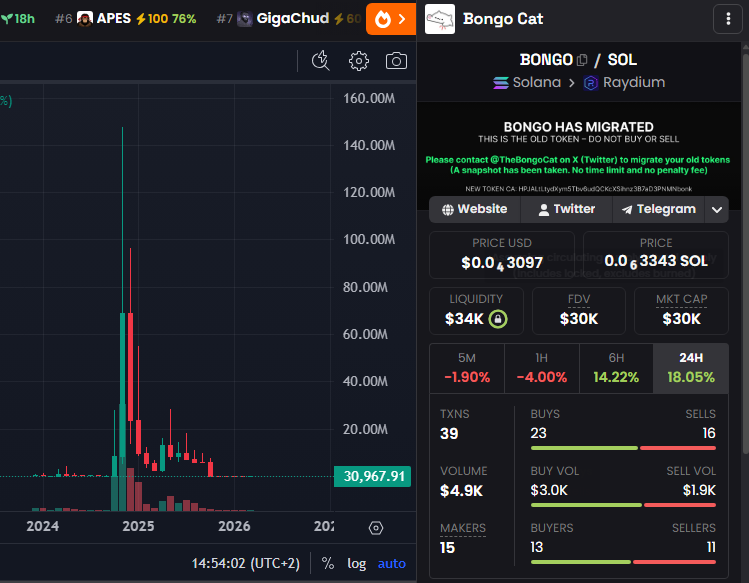749x583 pixels.
Task: Click the Bongo Cat title
Action: tap(503, 19)
